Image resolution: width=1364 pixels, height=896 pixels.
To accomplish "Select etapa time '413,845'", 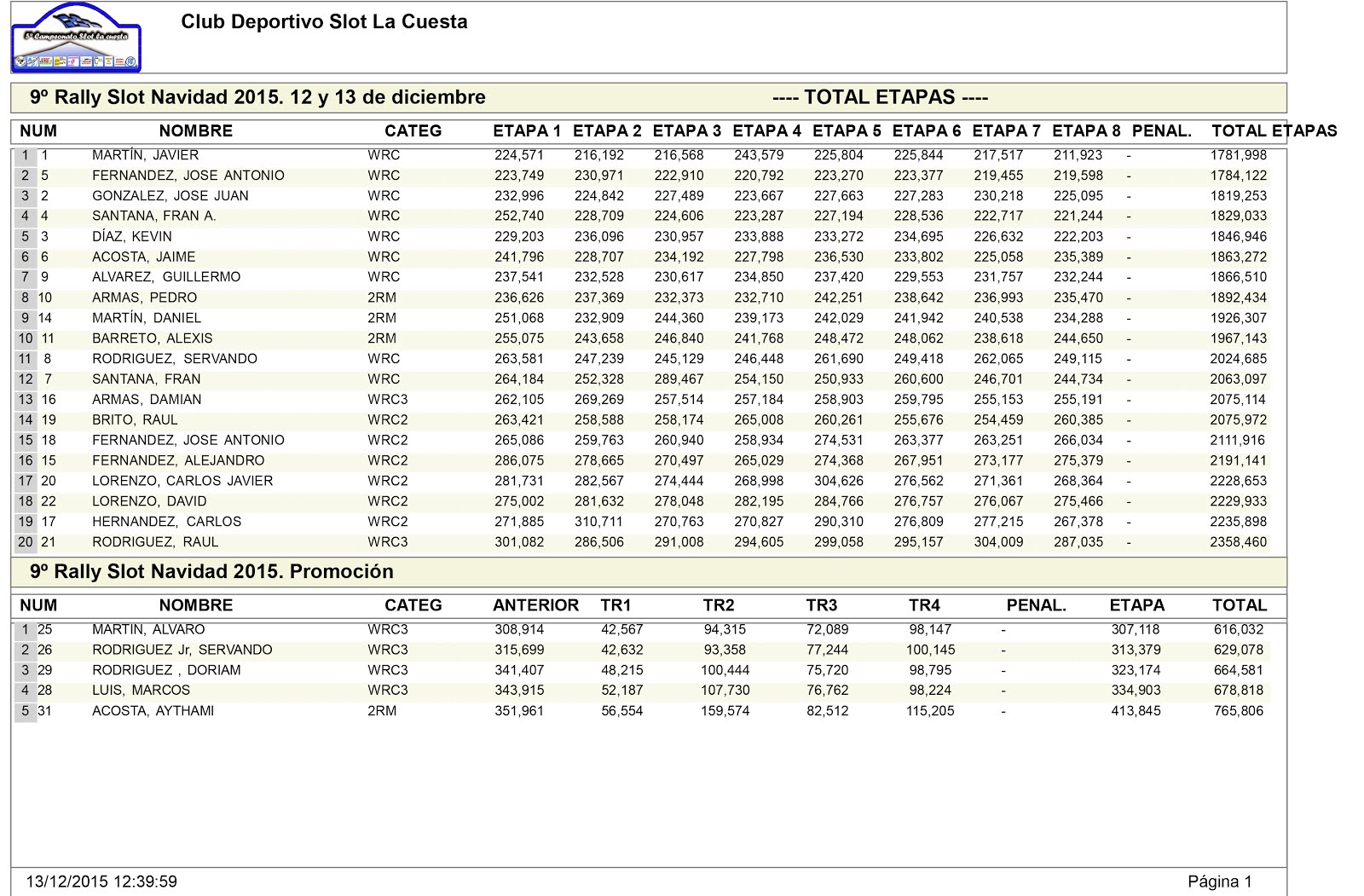I will pyautogui.click(x=1136, y=711).
